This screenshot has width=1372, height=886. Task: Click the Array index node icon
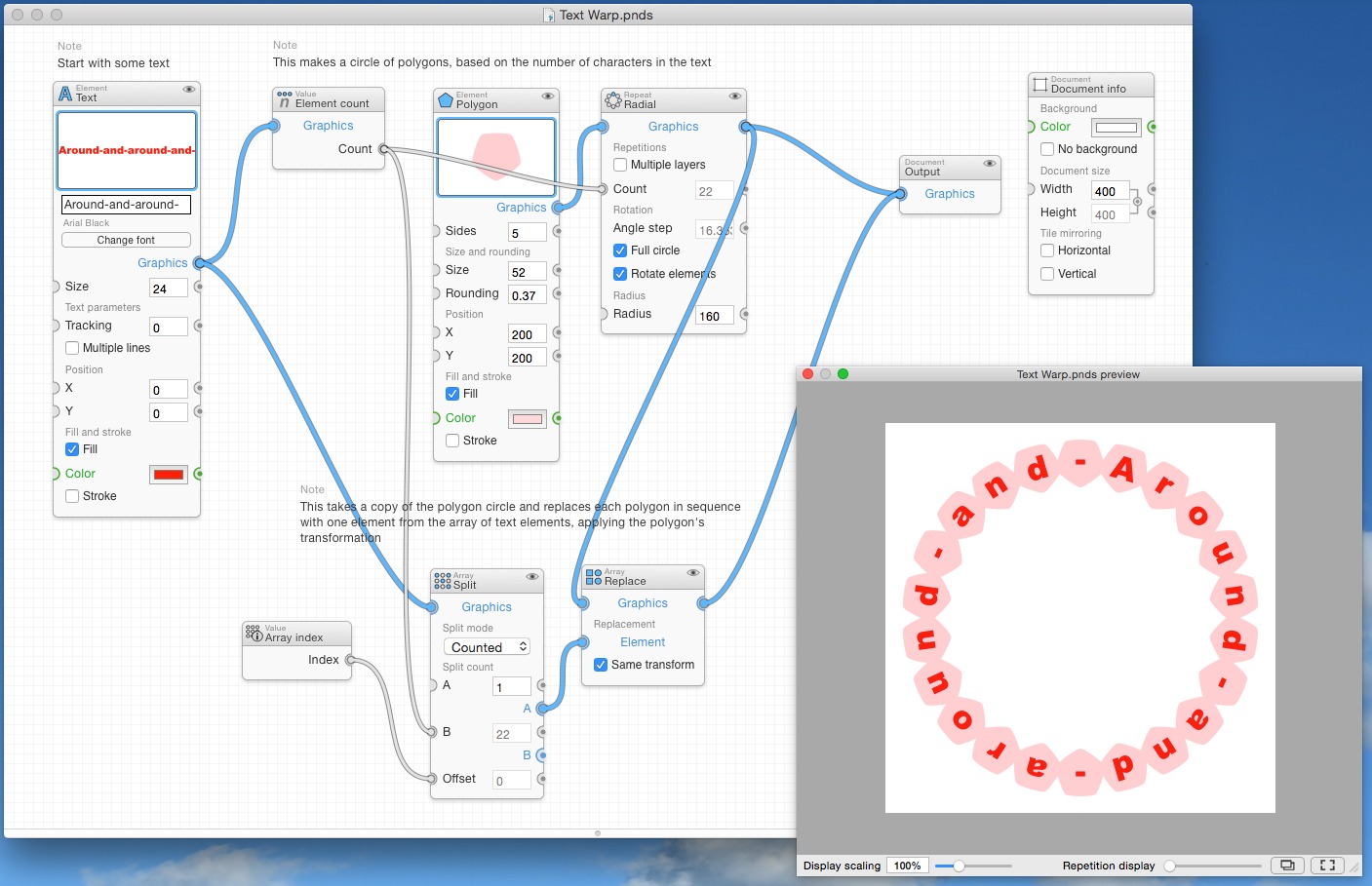pos(254,634)
